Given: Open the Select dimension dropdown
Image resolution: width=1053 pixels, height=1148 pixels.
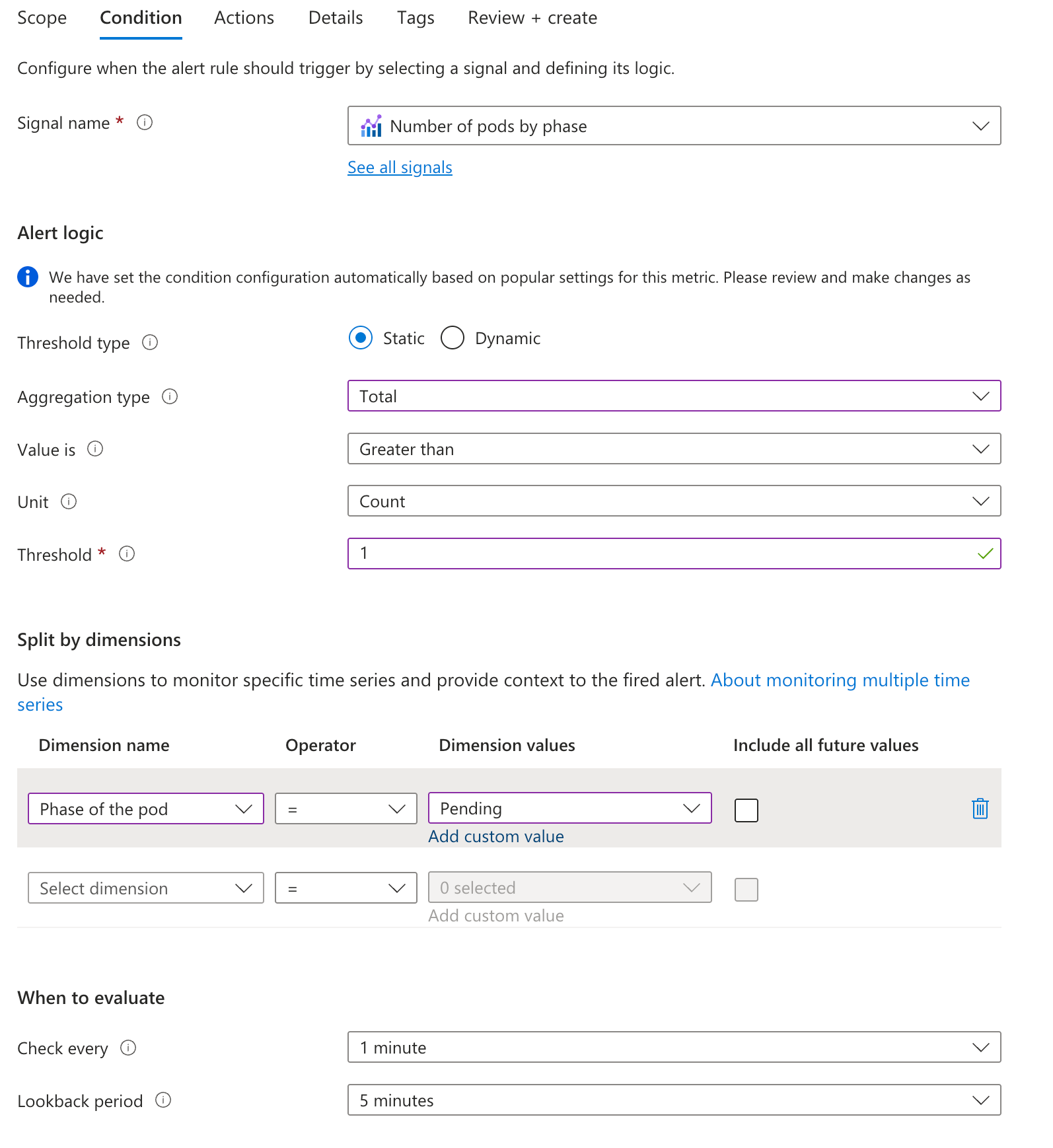Looking at the screenshot, I should coord(145,888).
